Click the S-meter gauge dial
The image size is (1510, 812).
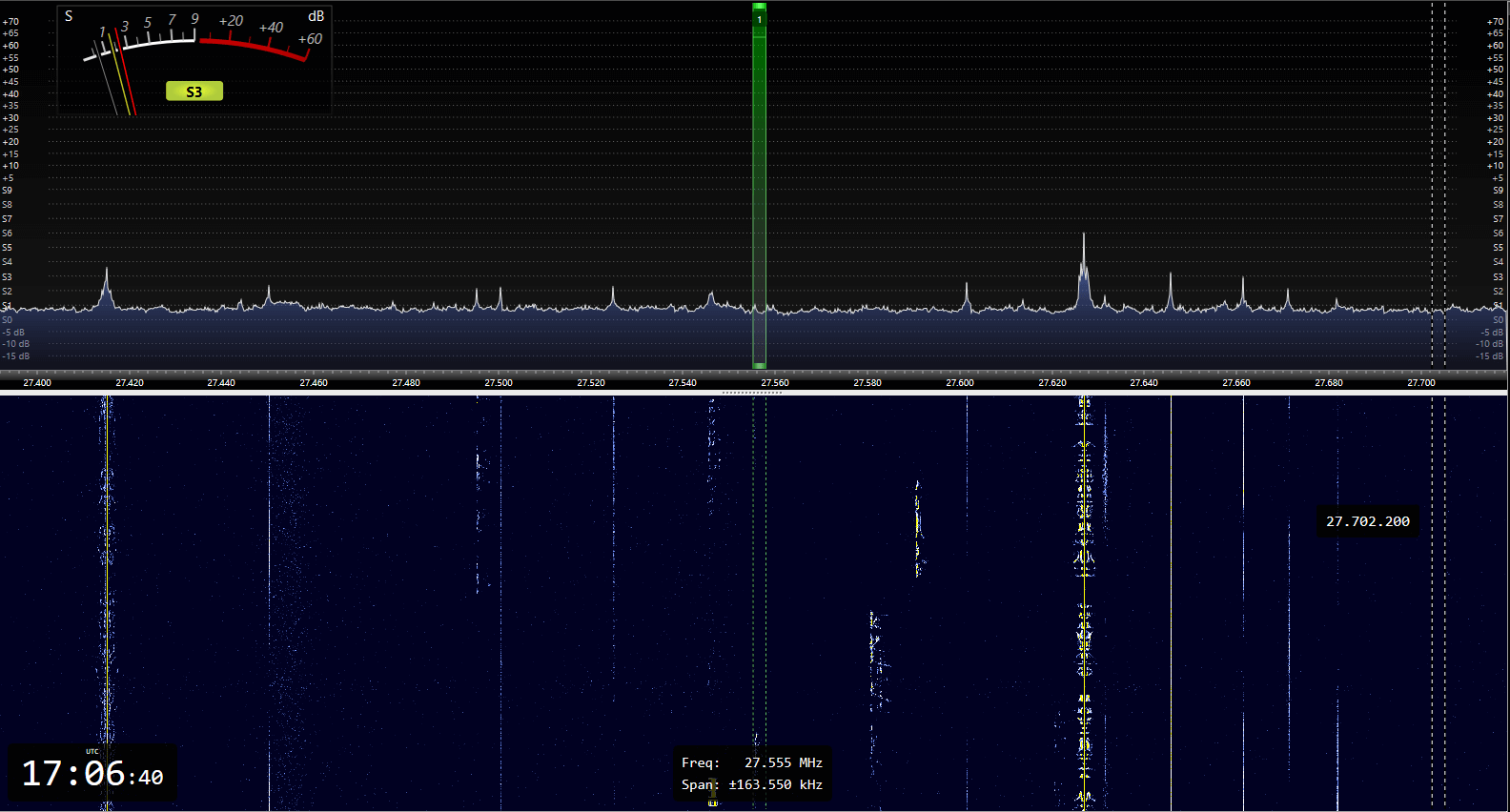click(194, 59)
